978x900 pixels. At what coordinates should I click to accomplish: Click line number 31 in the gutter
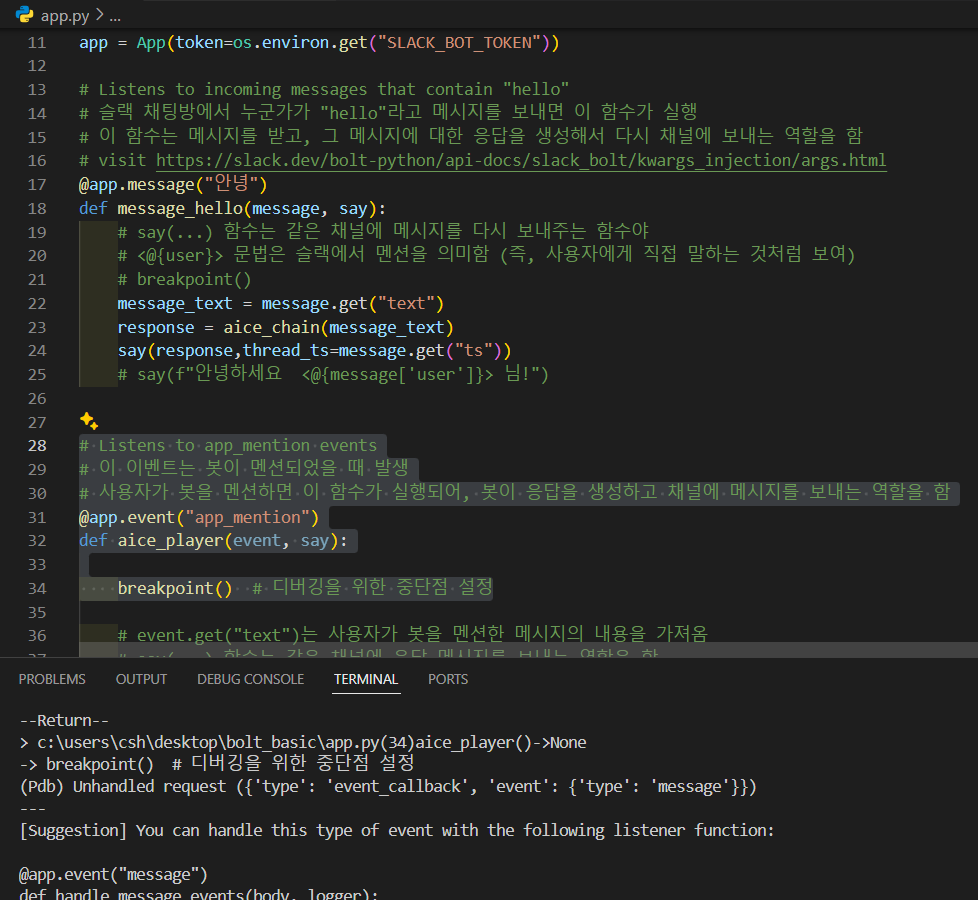point(37,518)
